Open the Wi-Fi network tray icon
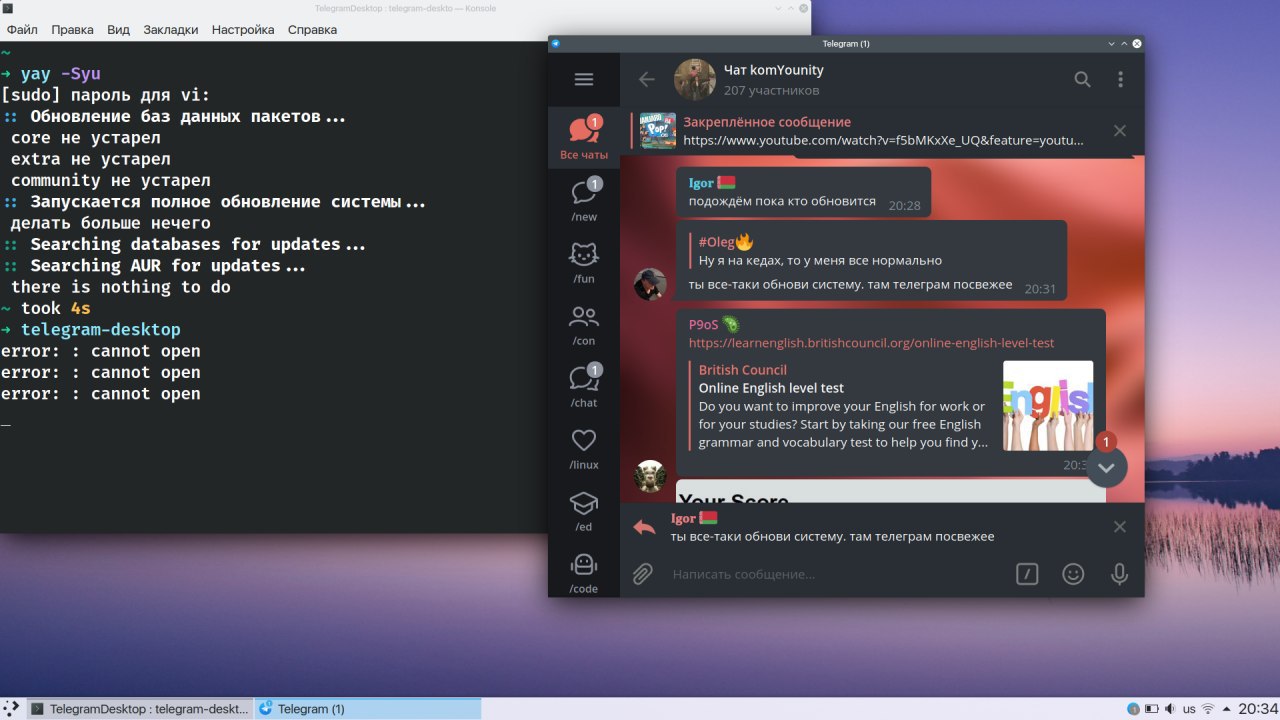 1208,709
